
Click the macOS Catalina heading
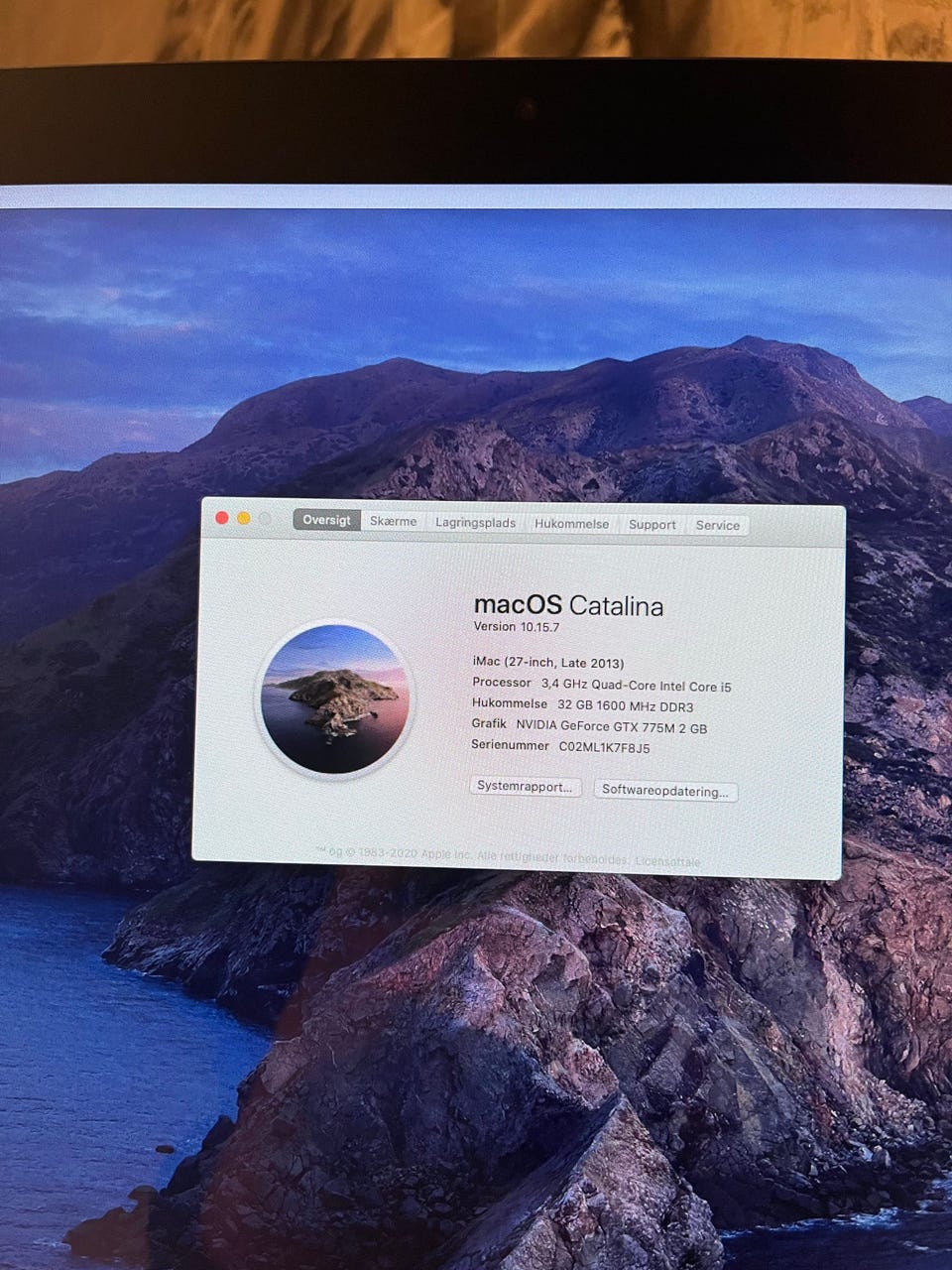[x=568, y=605]
